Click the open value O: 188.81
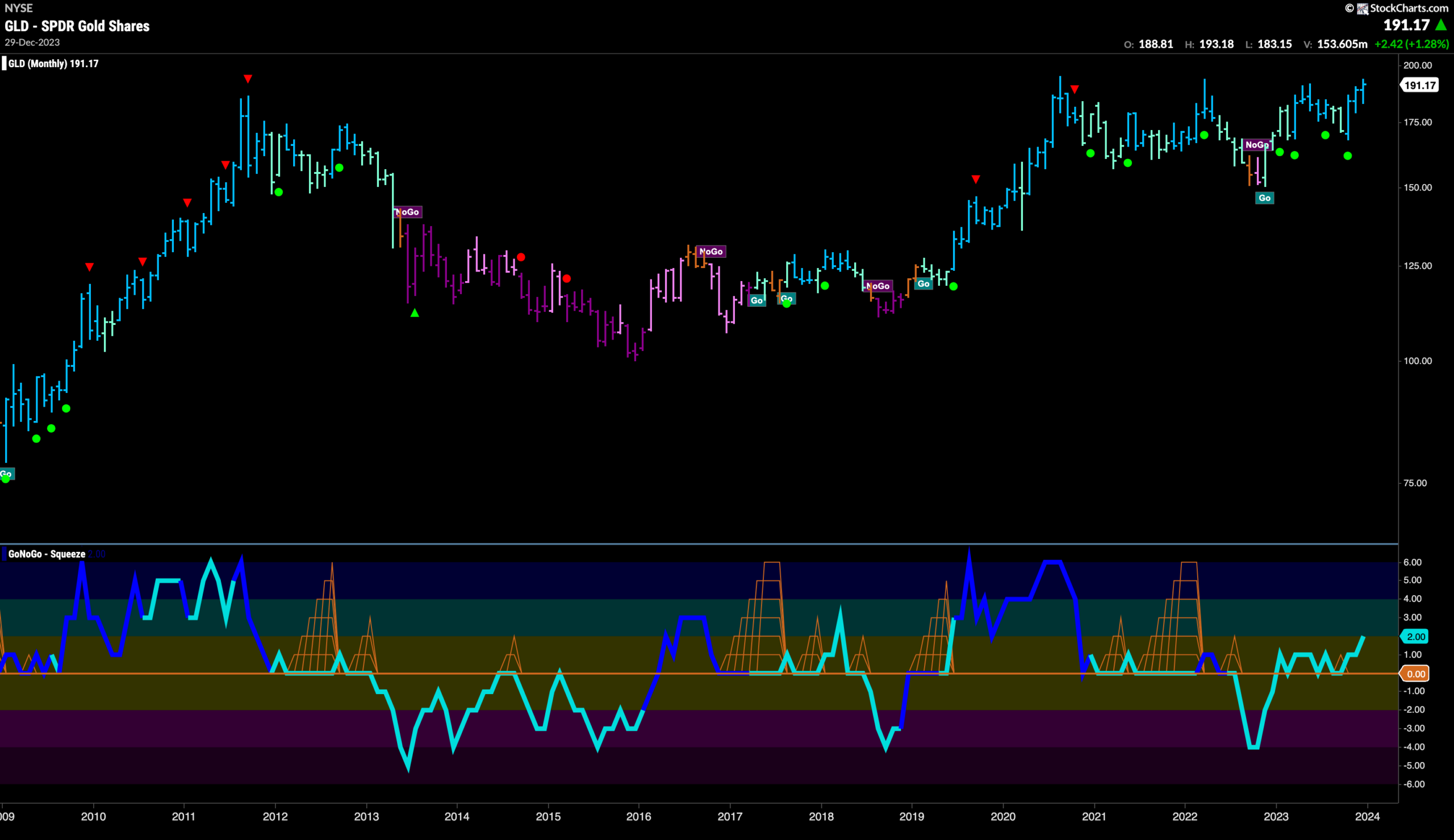This screenshot has width=1454, height=840. click(1148, 44)
